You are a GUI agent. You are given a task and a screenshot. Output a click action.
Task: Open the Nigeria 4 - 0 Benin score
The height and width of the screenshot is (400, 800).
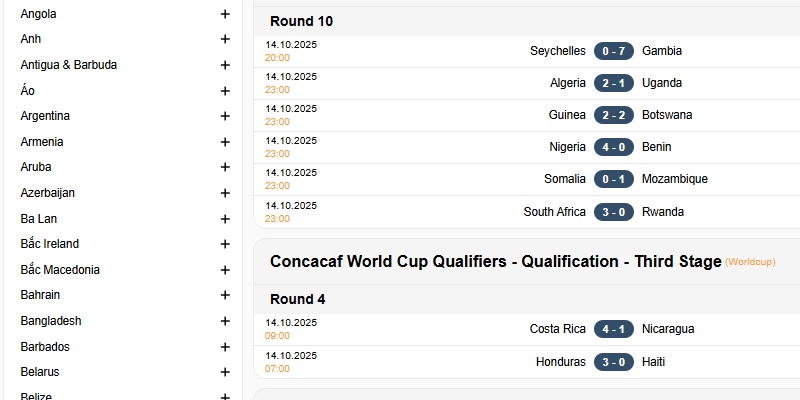(x=614, y=147)
